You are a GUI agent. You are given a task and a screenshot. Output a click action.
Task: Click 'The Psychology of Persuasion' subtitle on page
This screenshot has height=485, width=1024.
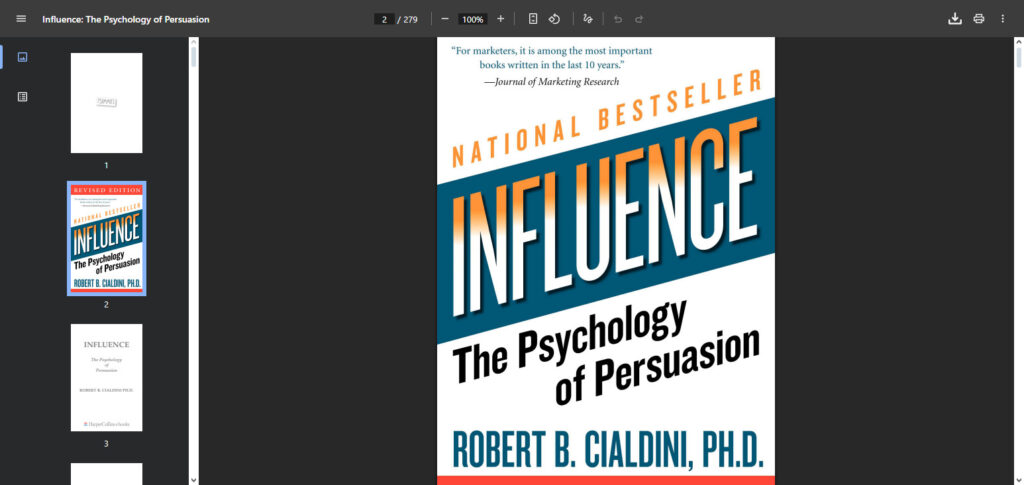tap(605, 352)
